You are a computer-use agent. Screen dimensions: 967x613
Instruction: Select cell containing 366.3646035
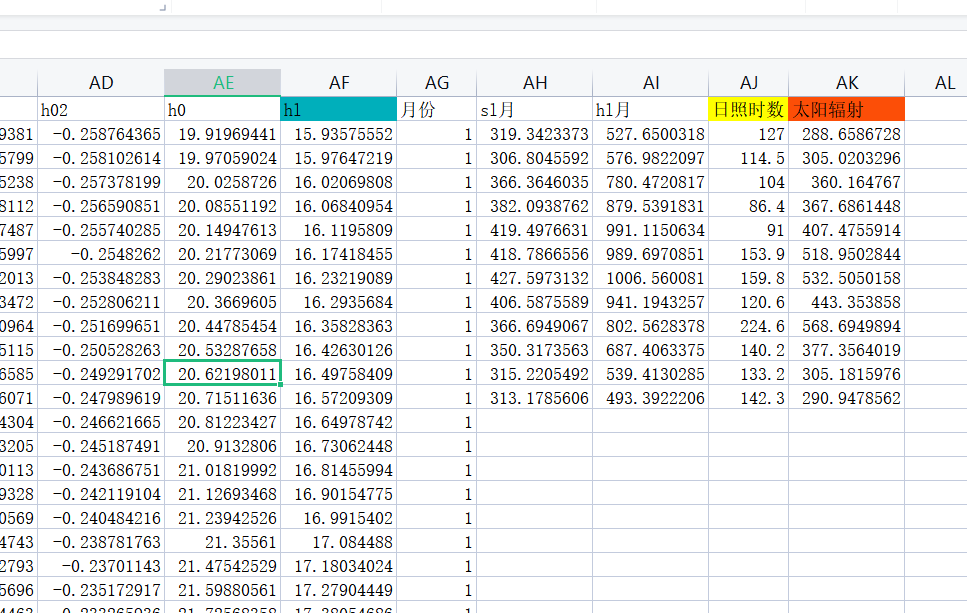(535, 182)
